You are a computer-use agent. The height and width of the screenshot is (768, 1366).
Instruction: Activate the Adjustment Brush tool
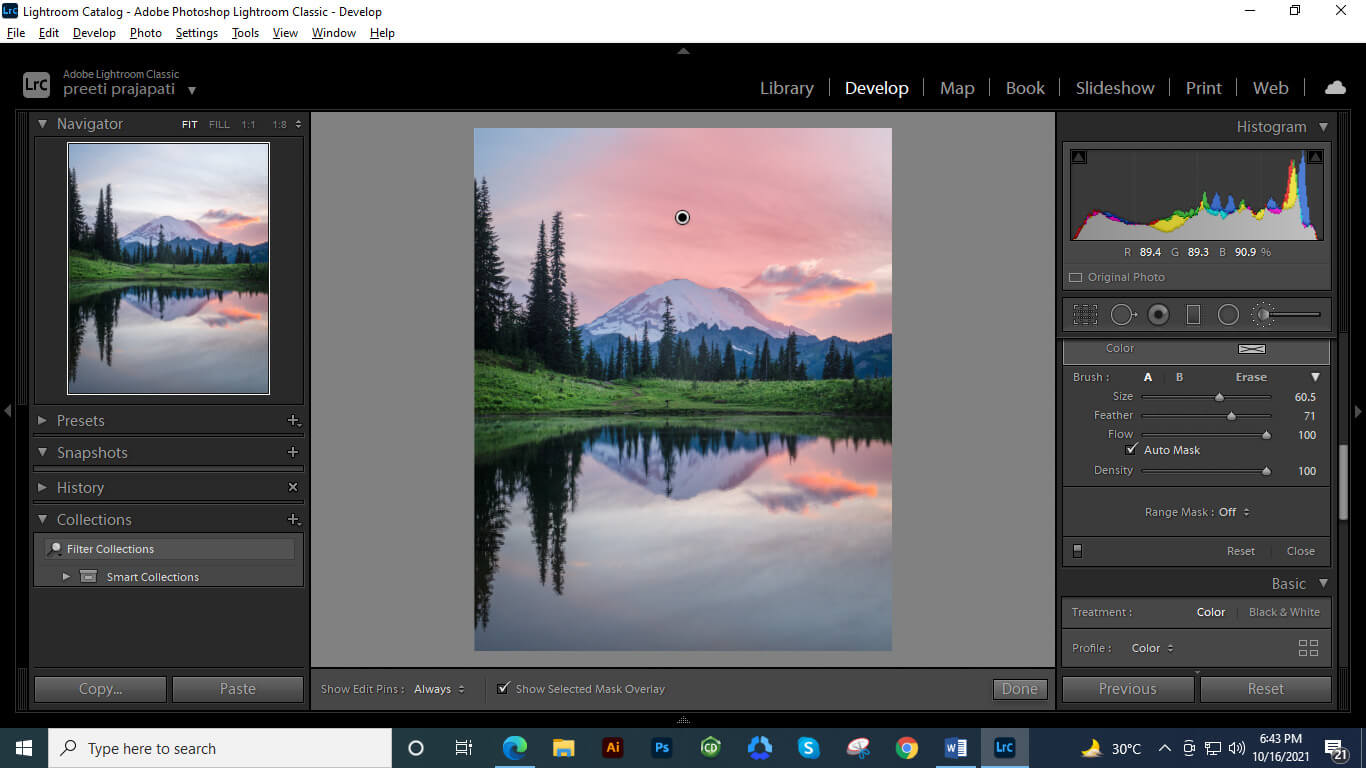click(x=1262, y=314)
